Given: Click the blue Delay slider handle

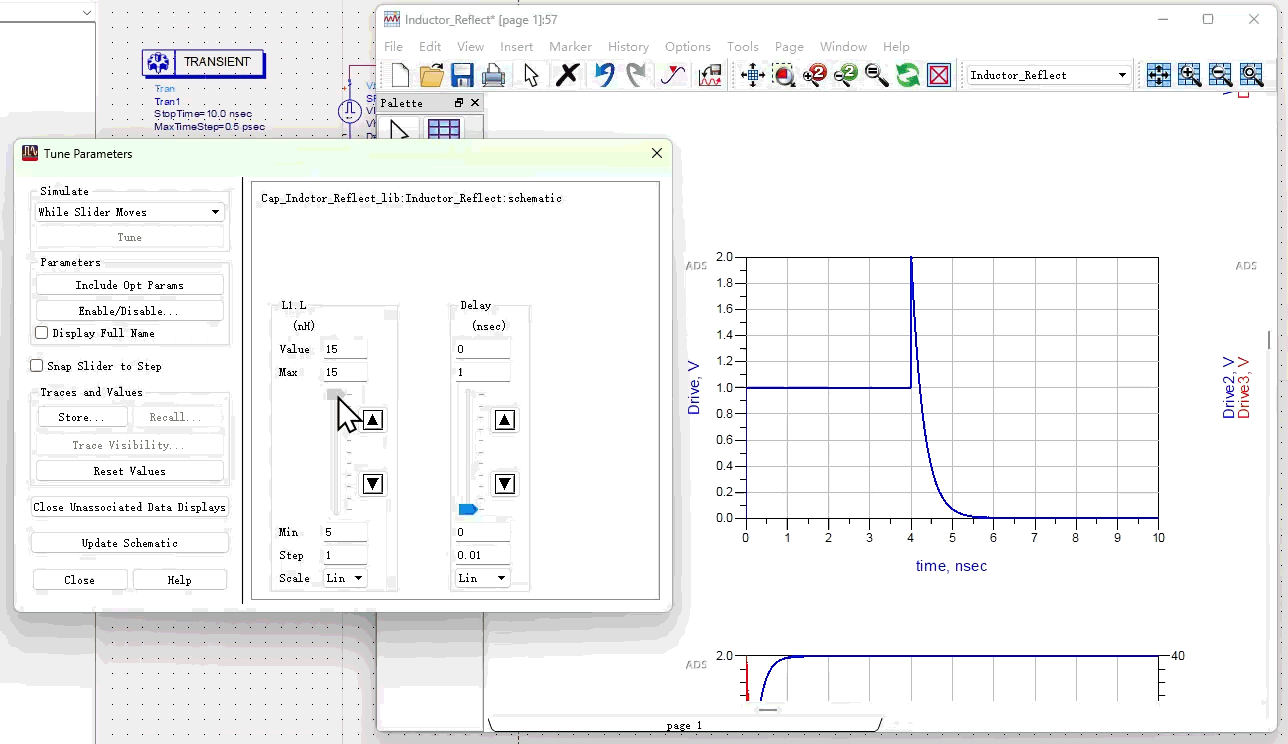Looking at the screenshot, I should coord(467,509).
